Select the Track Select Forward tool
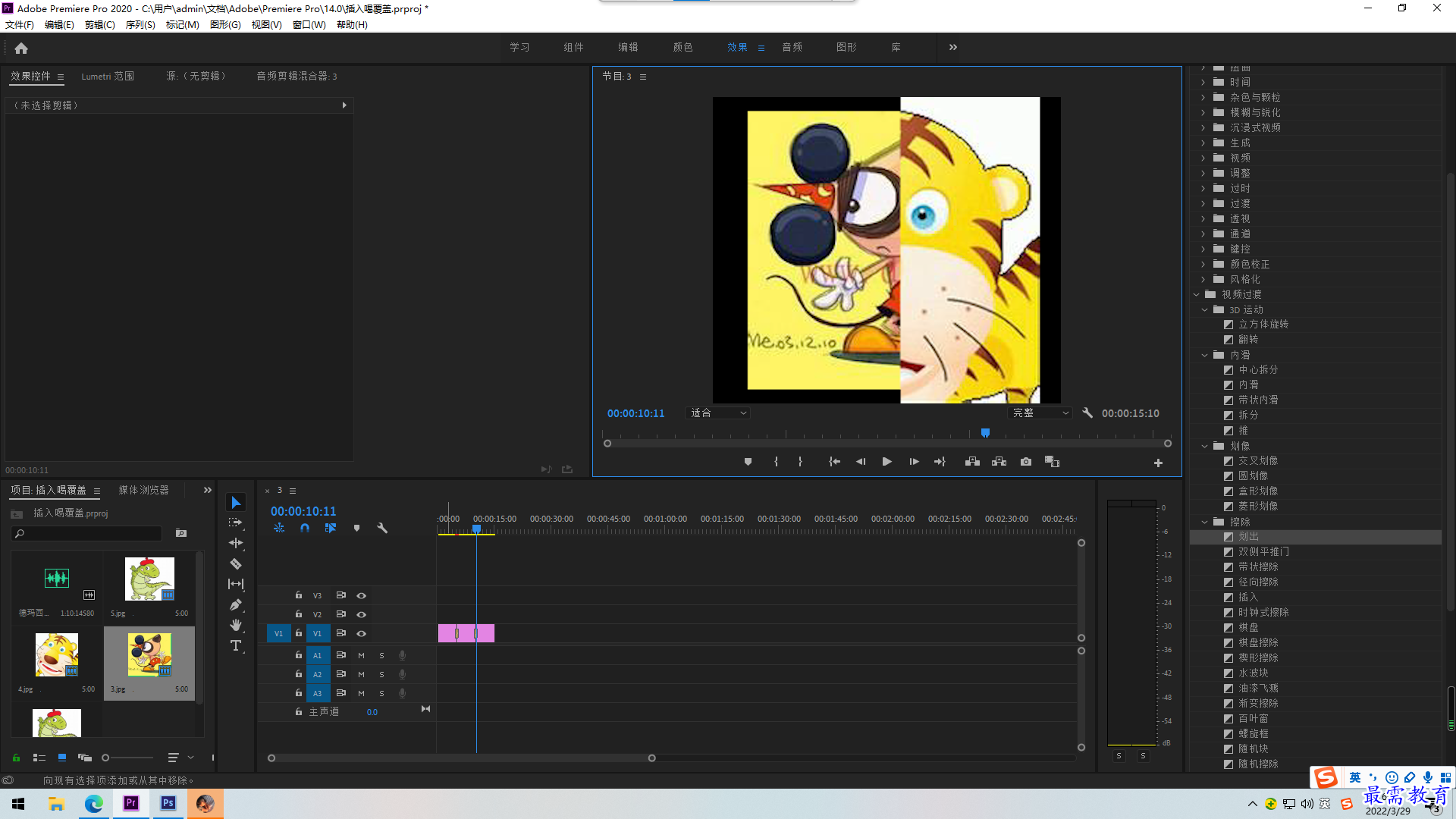The height and width of the screenshot is (819, 1456). pos(236,522)
